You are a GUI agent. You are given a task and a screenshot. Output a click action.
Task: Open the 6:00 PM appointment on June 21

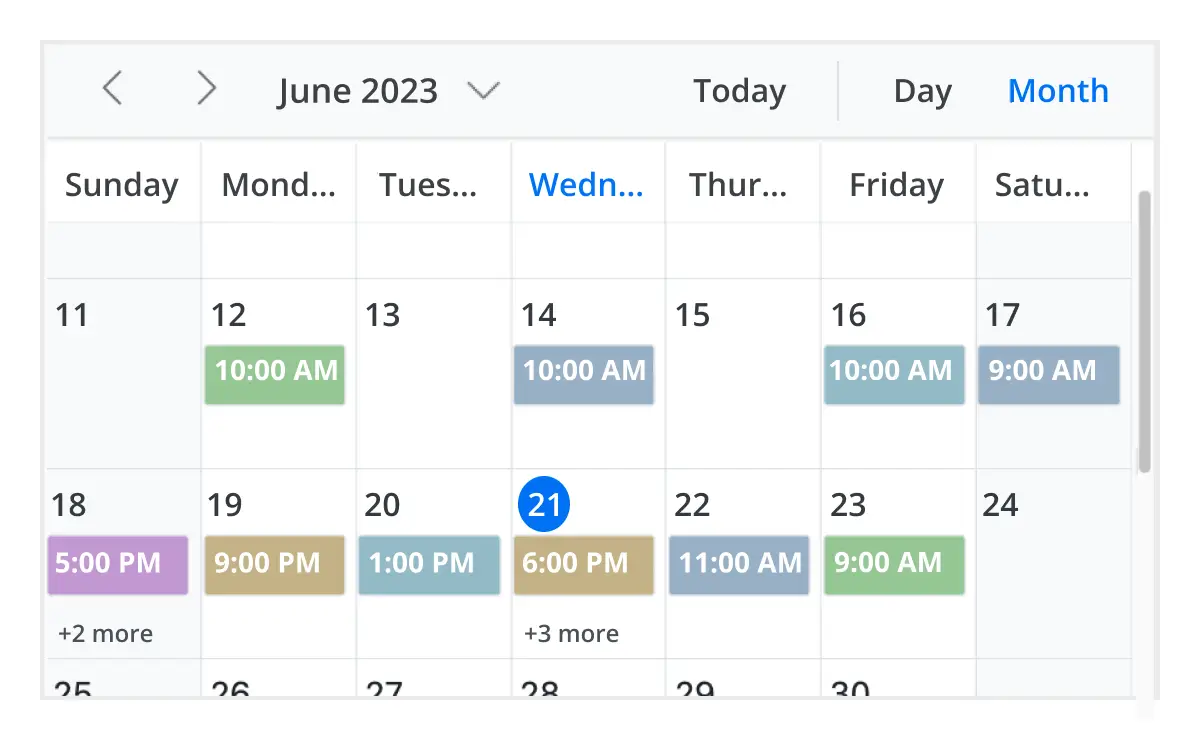(x=584, y=565)
